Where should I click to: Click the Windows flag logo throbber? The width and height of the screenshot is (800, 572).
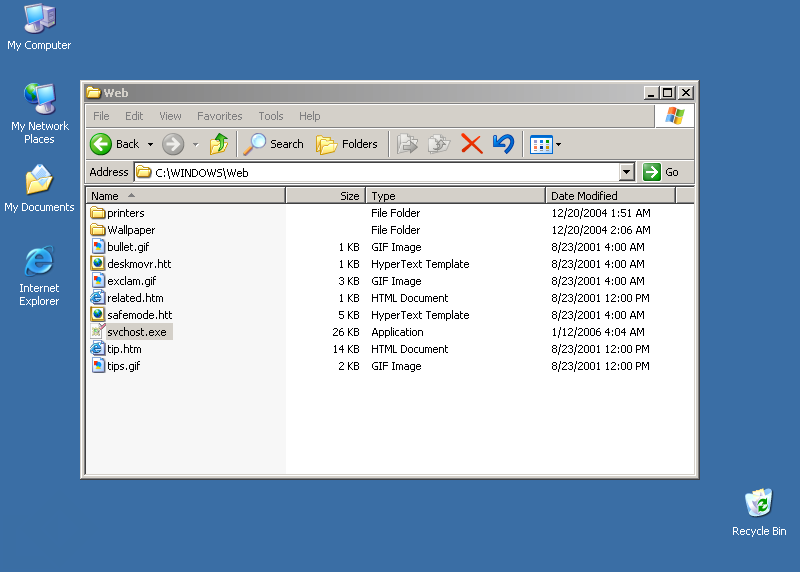point(674,116)
